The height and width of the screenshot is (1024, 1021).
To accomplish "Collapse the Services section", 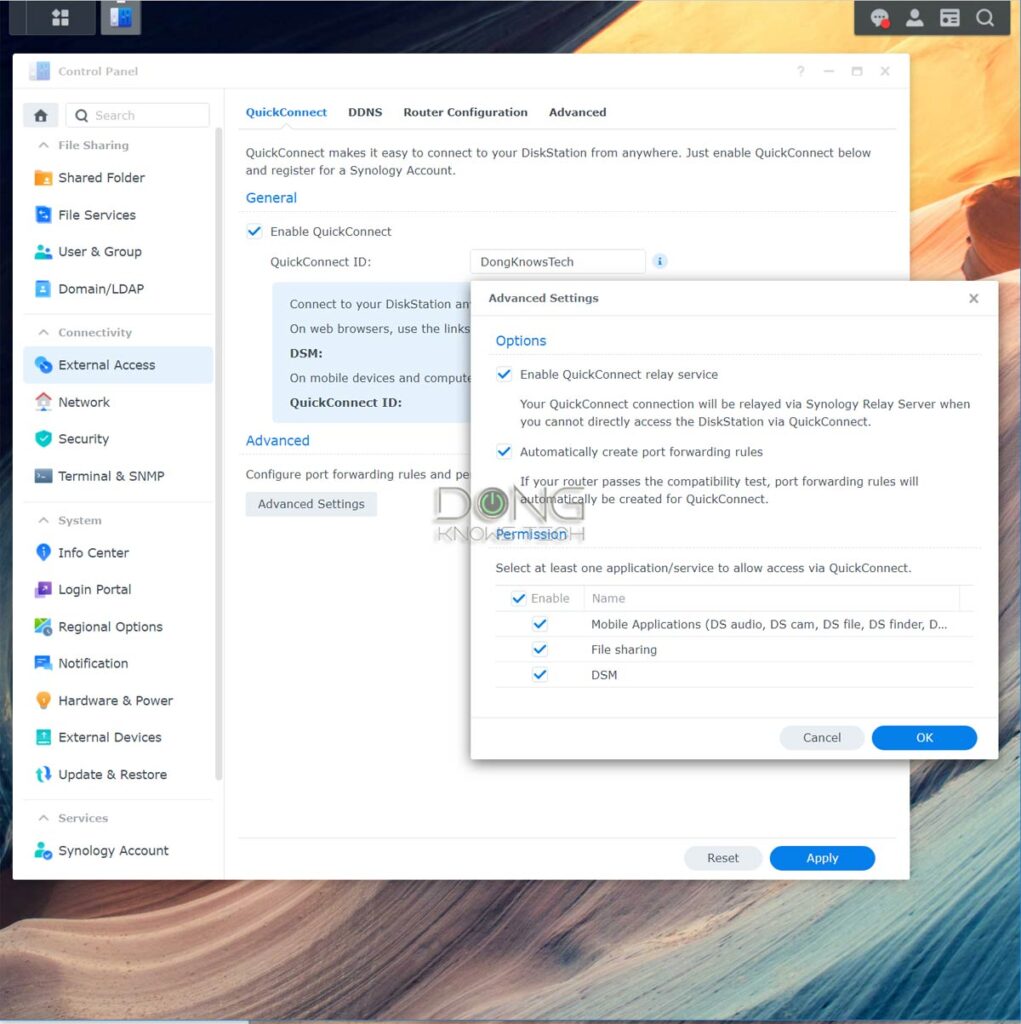I will (x=44, y=818).
